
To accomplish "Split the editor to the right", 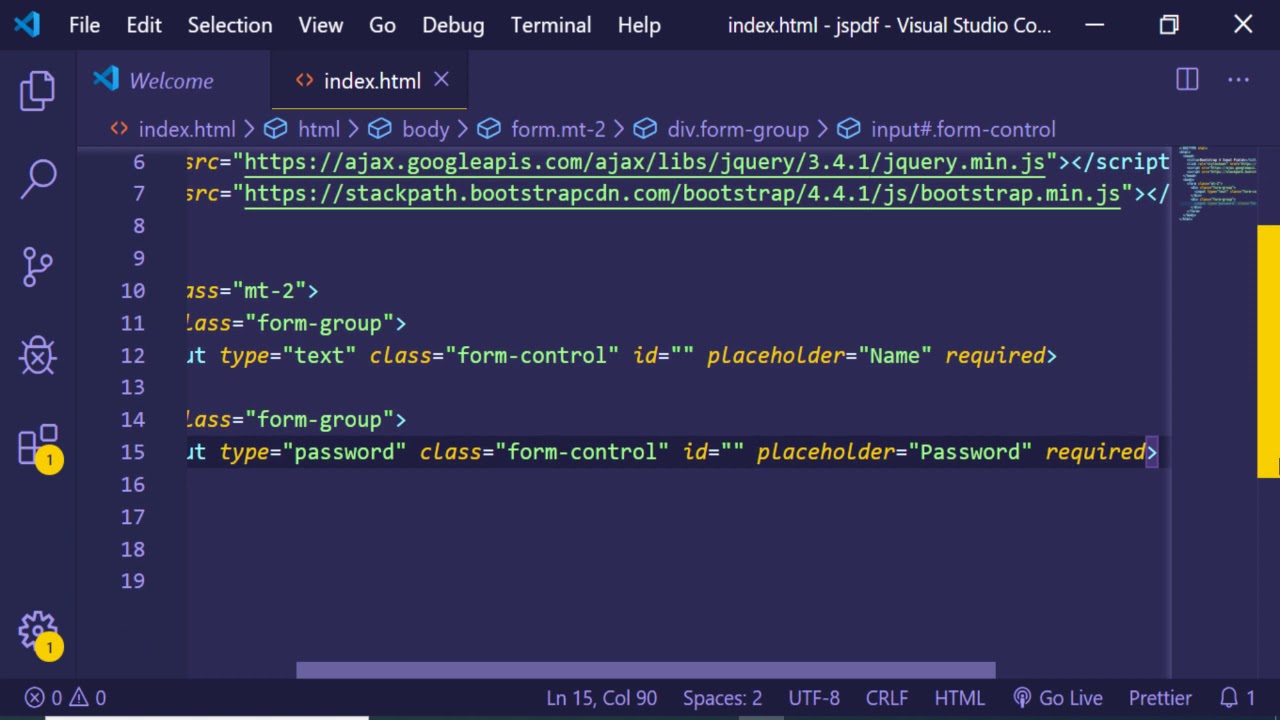I will (1187, 80).
